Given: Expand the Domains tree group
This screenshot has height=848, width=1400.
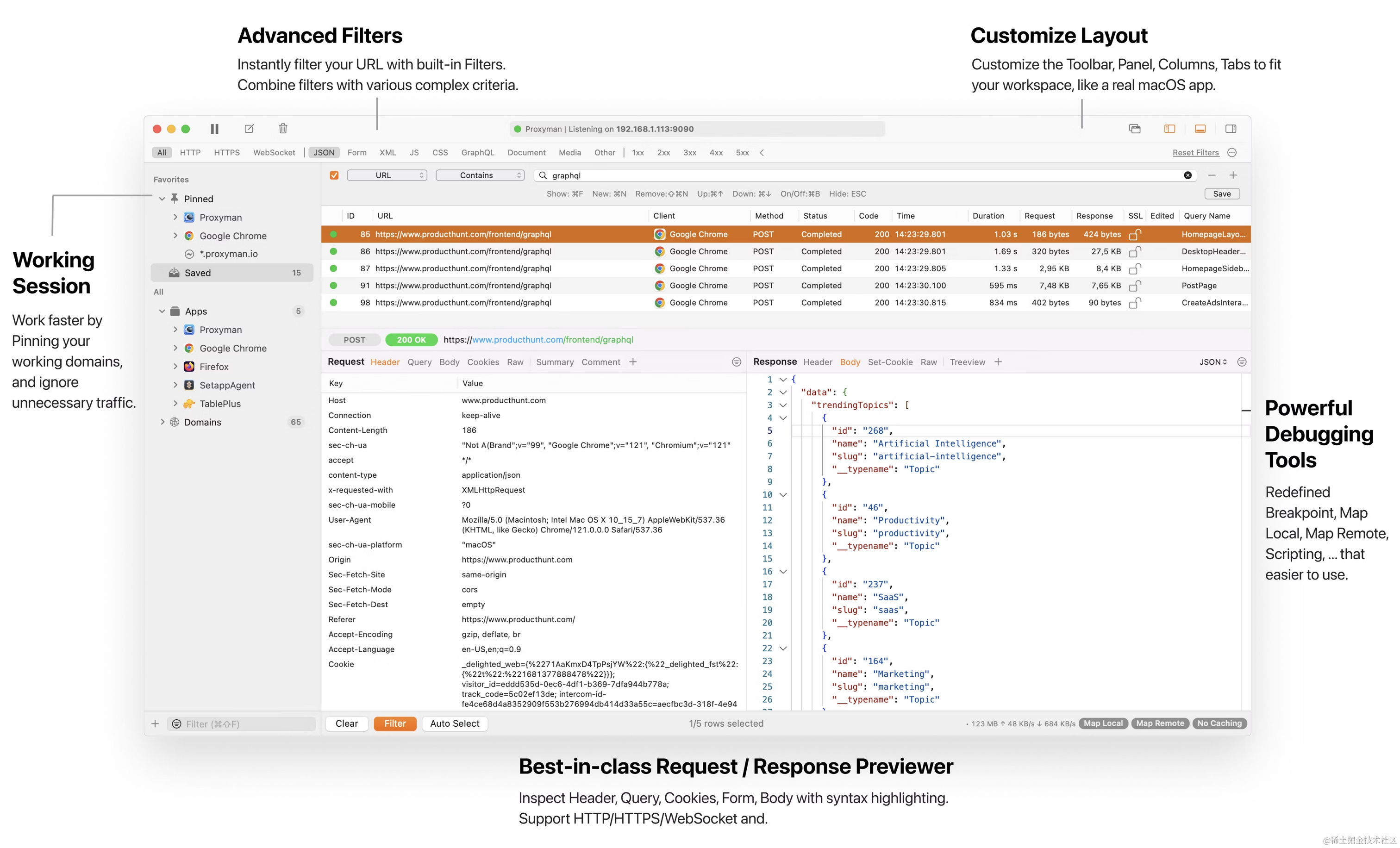Looking at the screenshot, I should tap(162, 422).
